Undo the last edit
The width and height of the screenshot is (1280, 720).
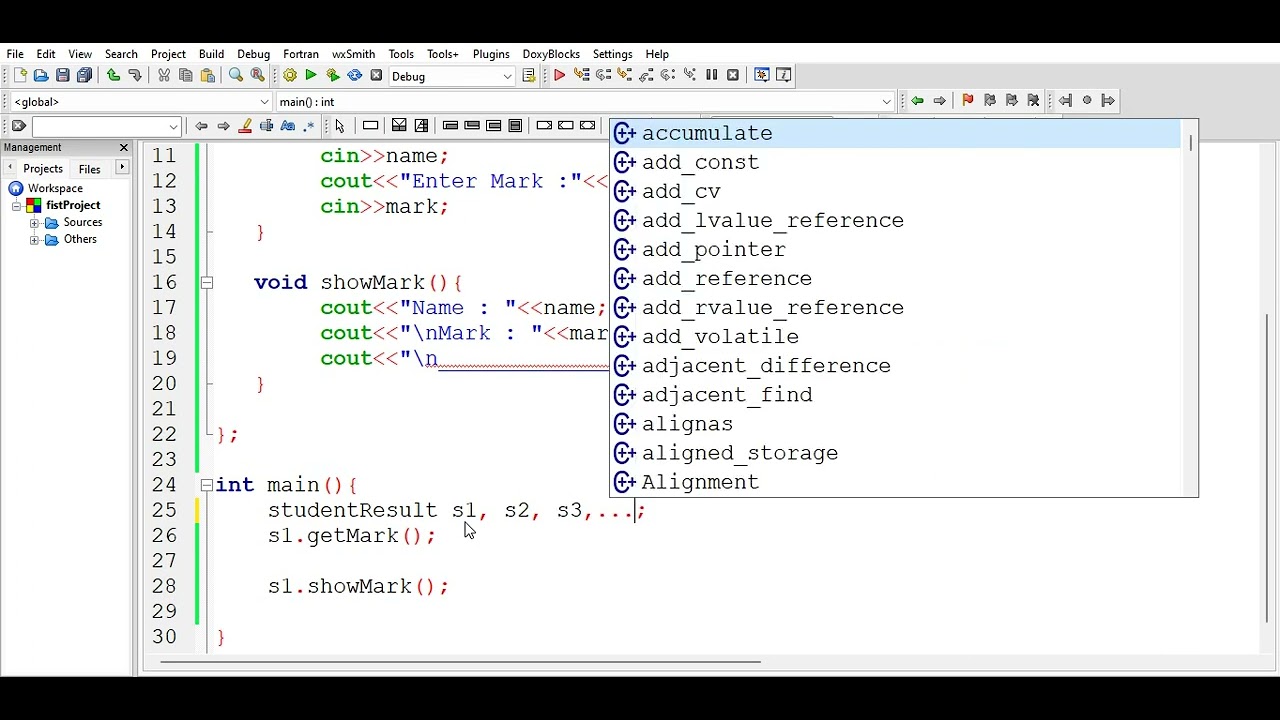(x=113, y=76)
